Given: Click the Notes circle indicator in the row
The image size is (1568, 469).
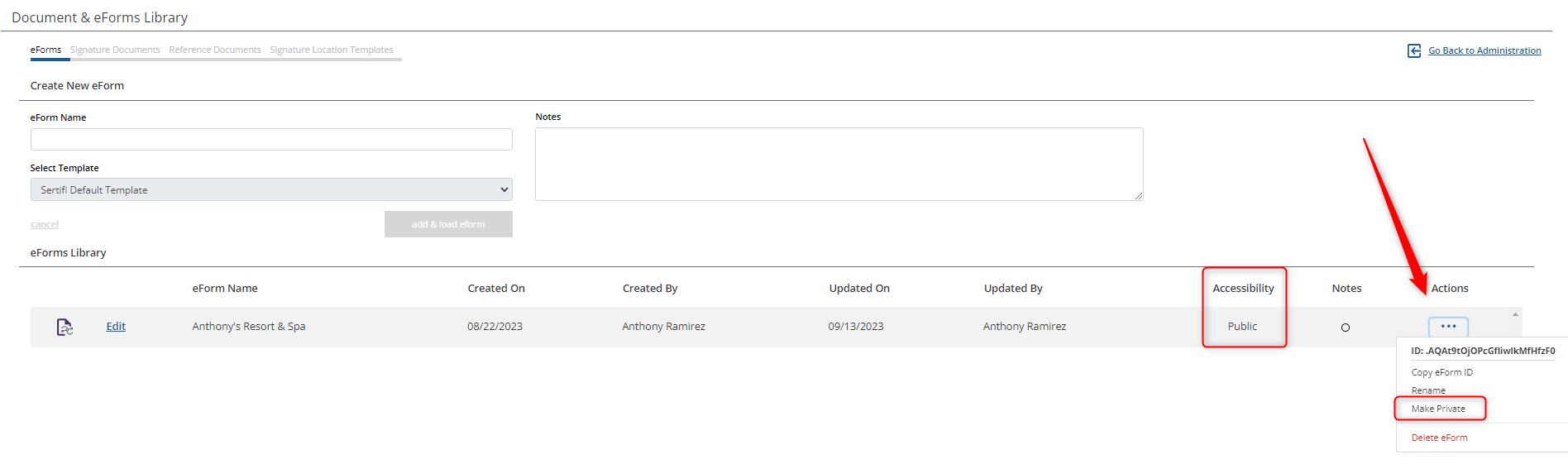Looking at the screenshot, I should click(x=1346, y=328).
